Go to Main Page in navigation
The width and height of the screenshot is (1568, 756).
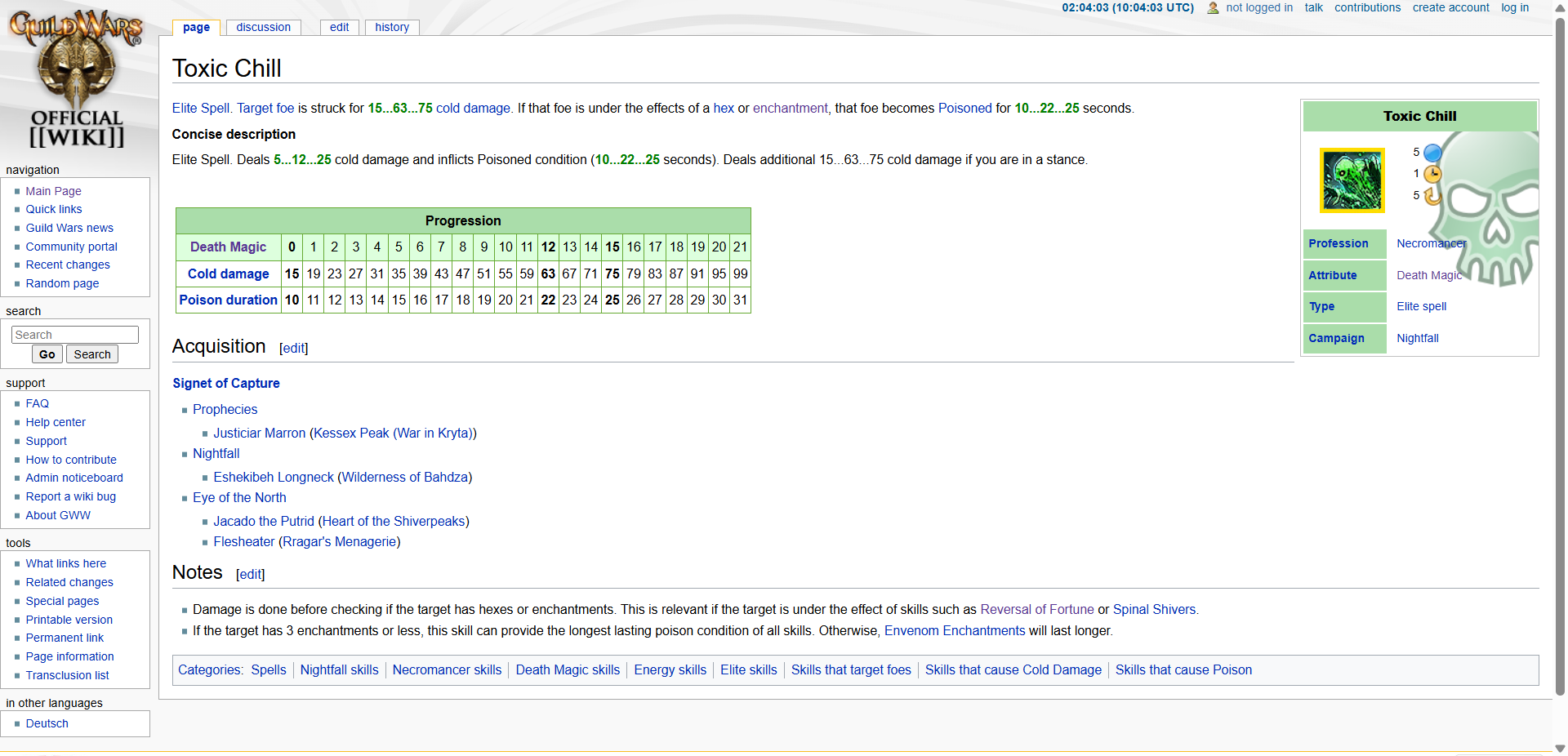click(x=53, y=191)
